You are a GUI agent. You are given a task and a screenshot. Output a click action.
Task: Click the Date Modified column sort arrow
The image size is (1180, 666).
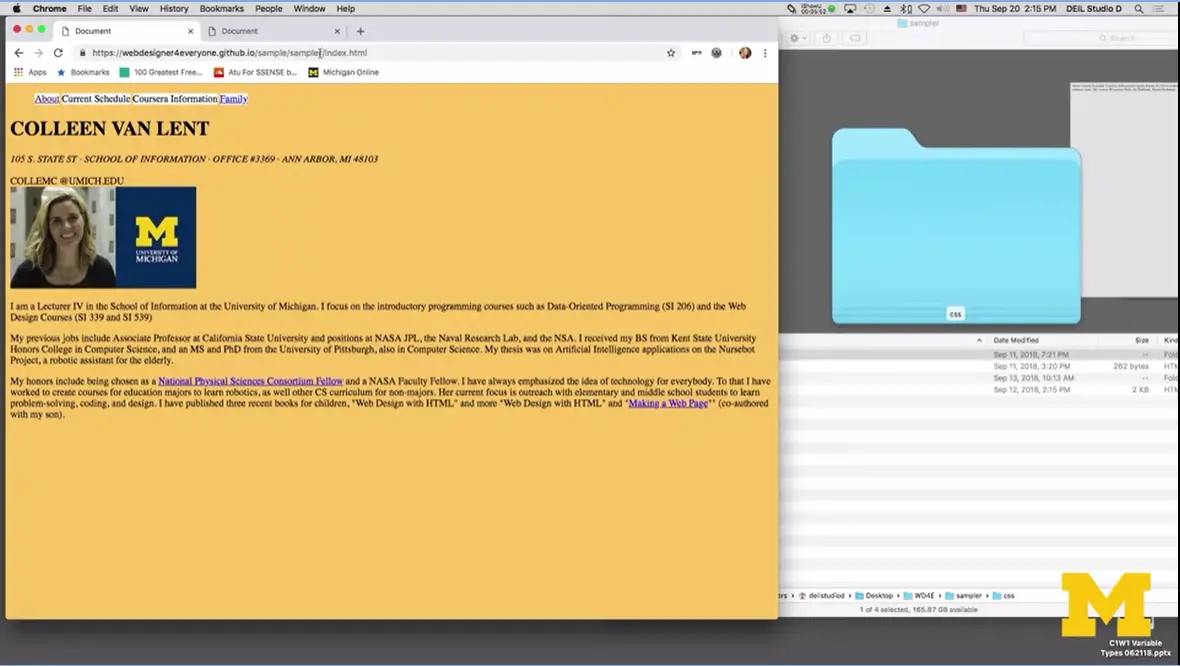(x=979, y=339)
